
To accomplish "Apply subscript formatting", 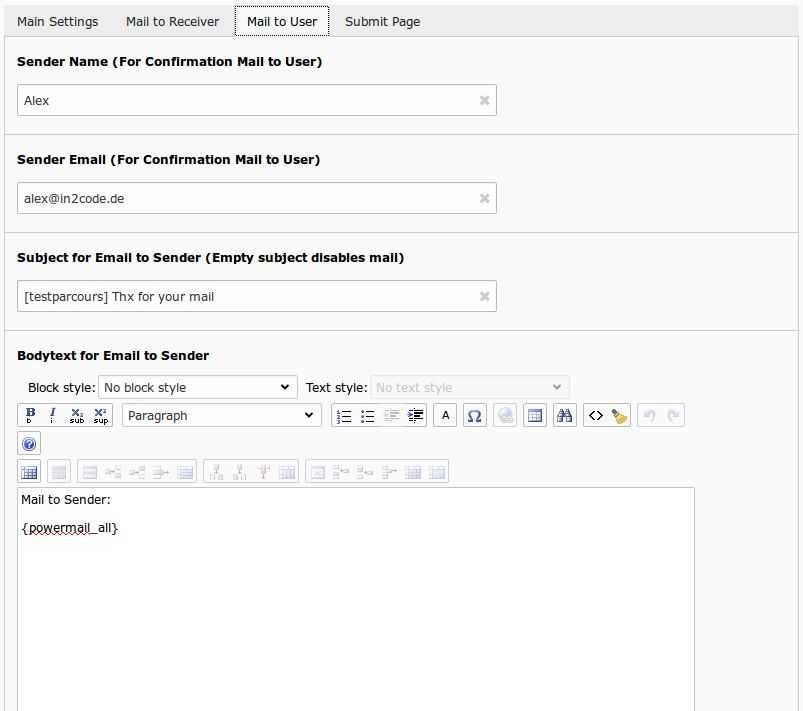I will coord(77,415).
